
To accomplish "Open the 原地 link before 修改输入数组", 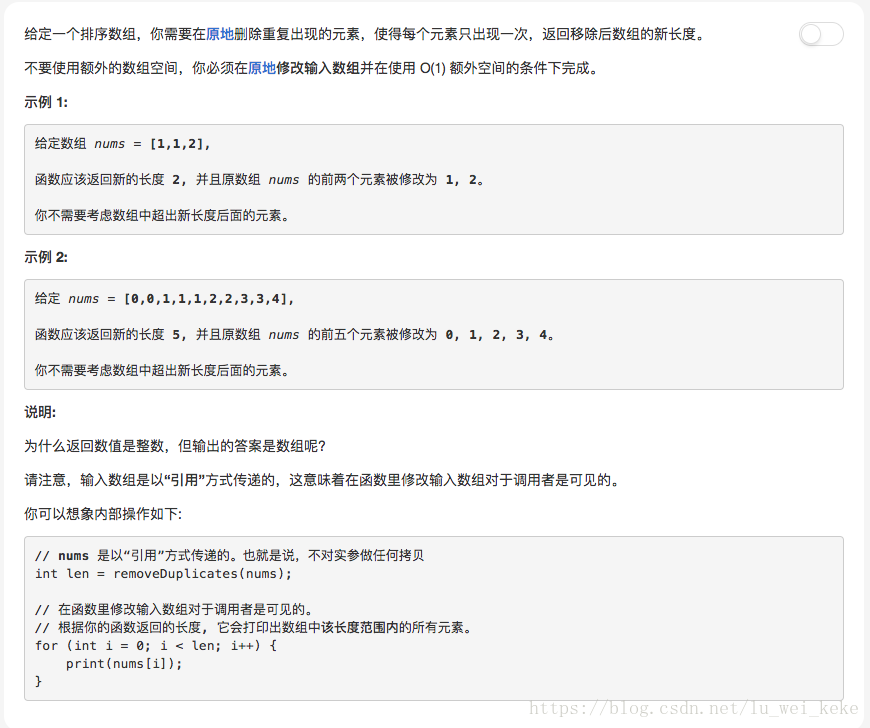I will point(262,68).
